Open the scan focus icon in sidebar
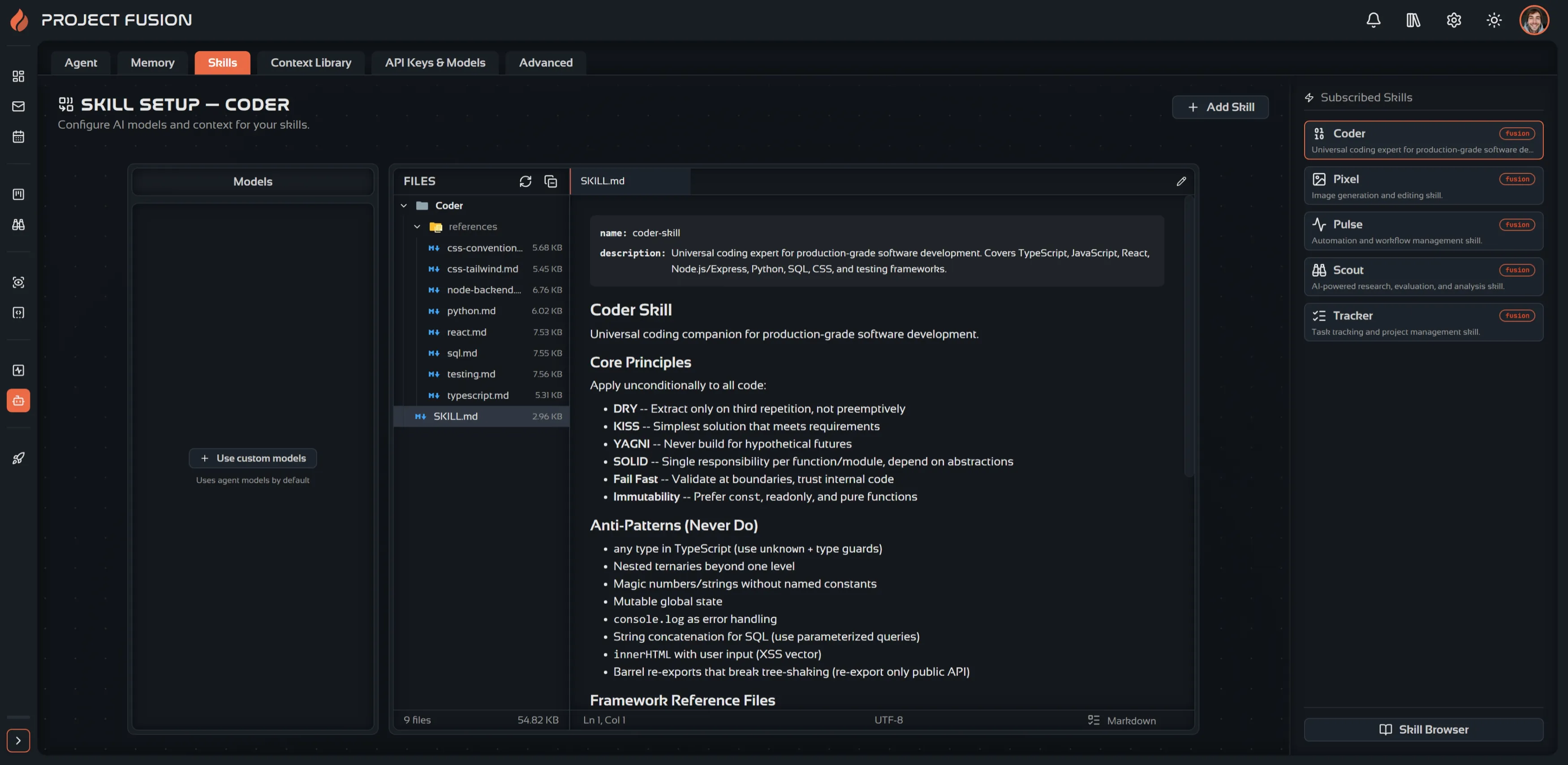Image resolution: width=1568 pixels, height=765 pixels. click(x=18, y=282)
